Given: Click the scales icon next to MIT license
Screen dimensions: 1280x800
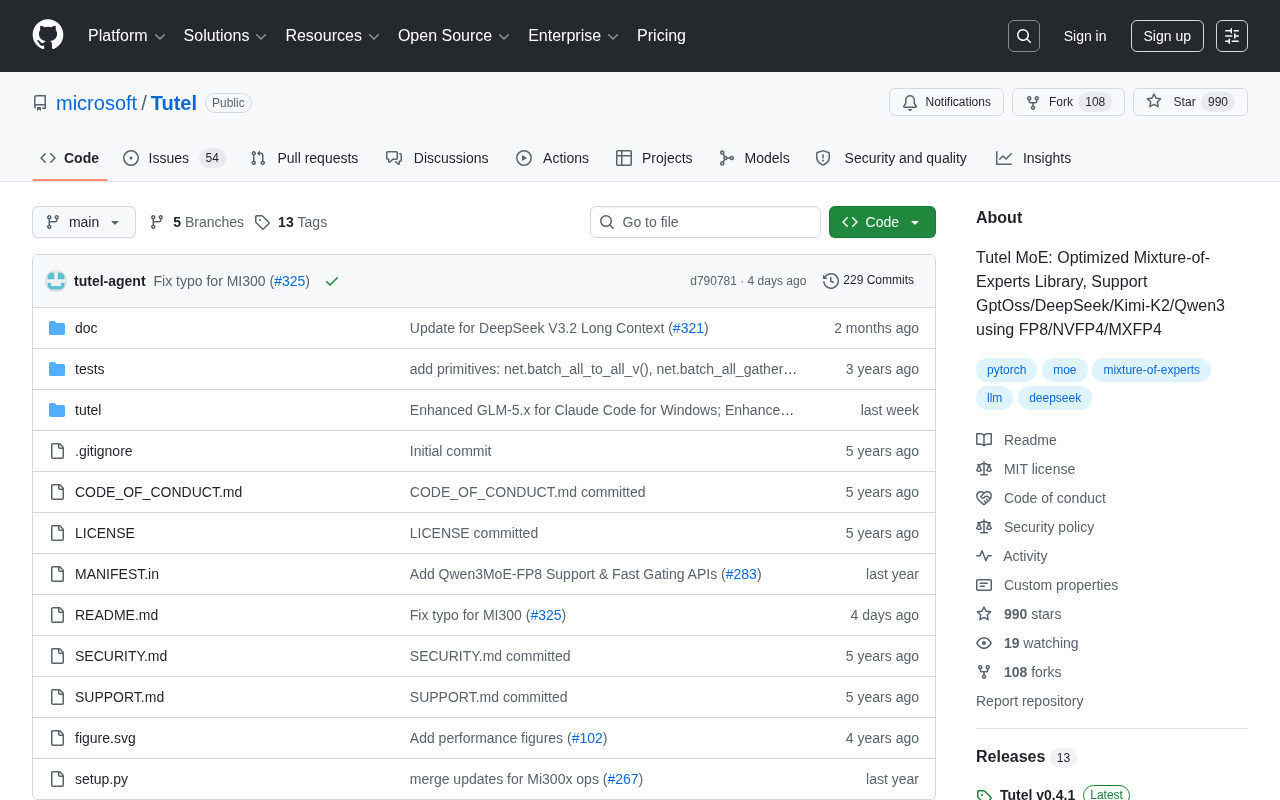Looking at the screenshot, I should tap(984, 469).
